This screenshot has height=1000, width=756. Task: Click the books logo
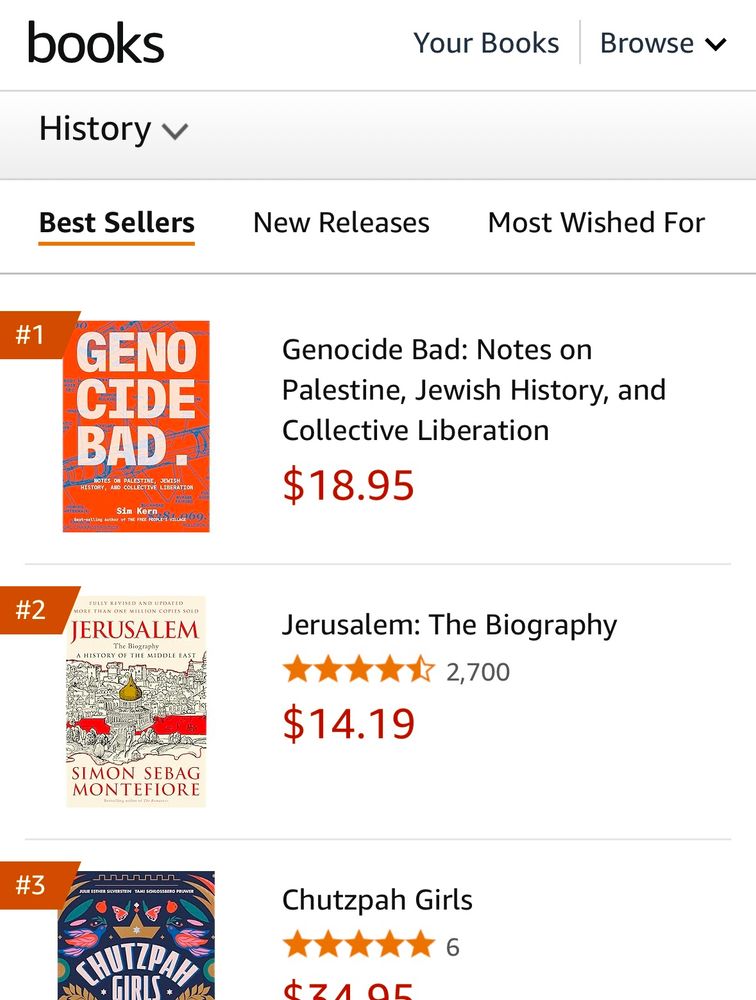pos(96,43)
